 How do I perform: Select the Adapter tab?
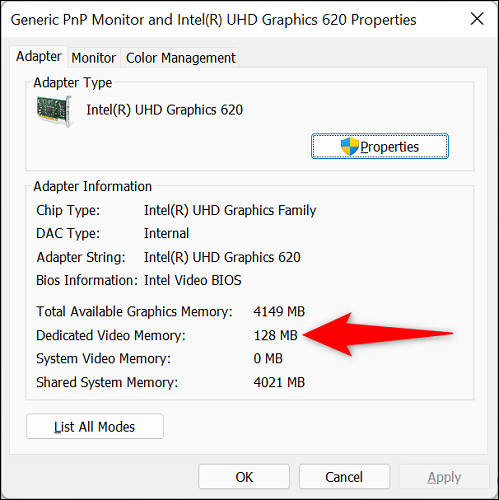tap(39, 57)
